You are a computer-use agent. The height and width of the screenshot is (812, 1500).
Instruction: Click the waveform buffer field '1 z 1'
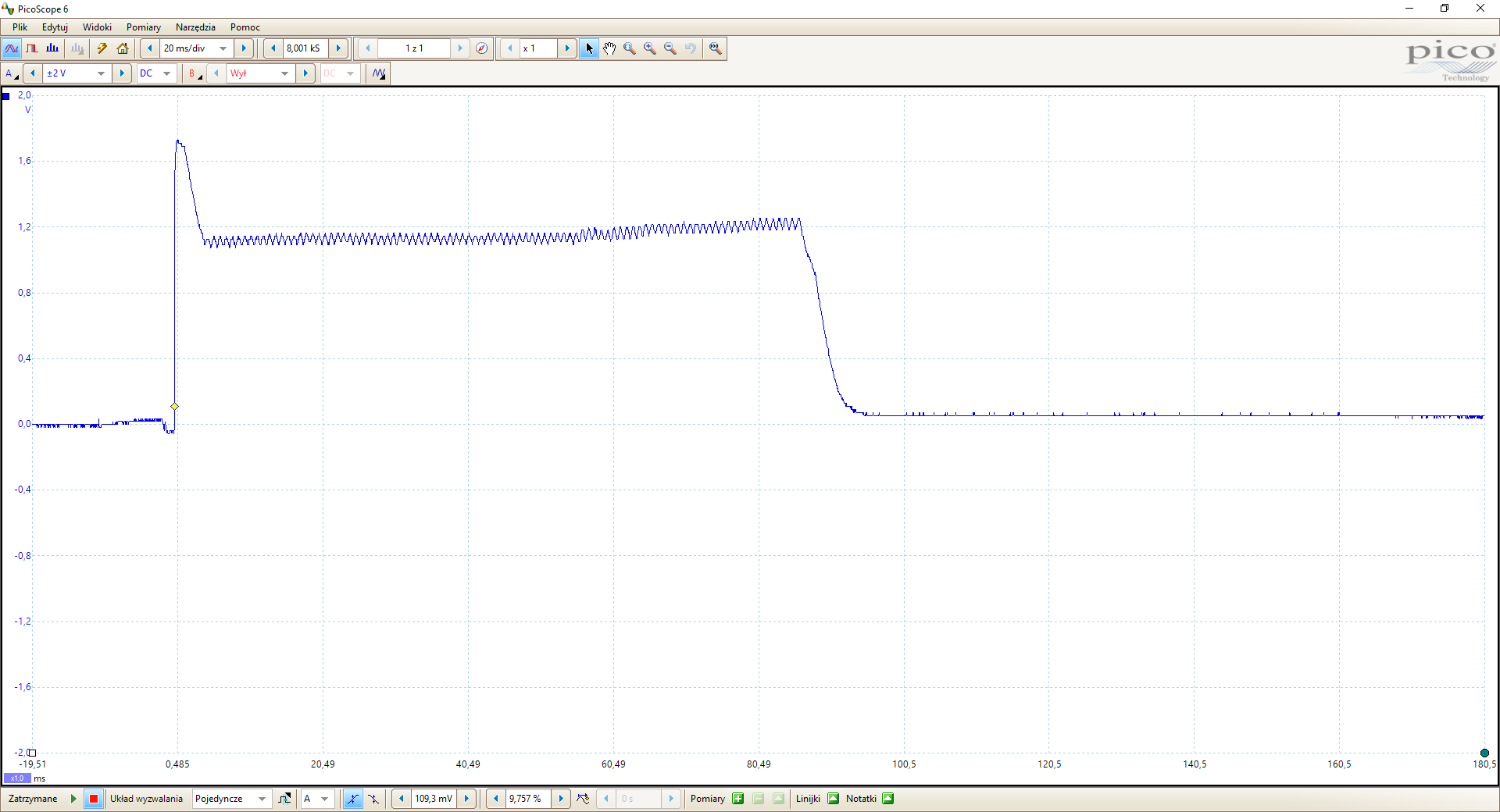(414, 48)
